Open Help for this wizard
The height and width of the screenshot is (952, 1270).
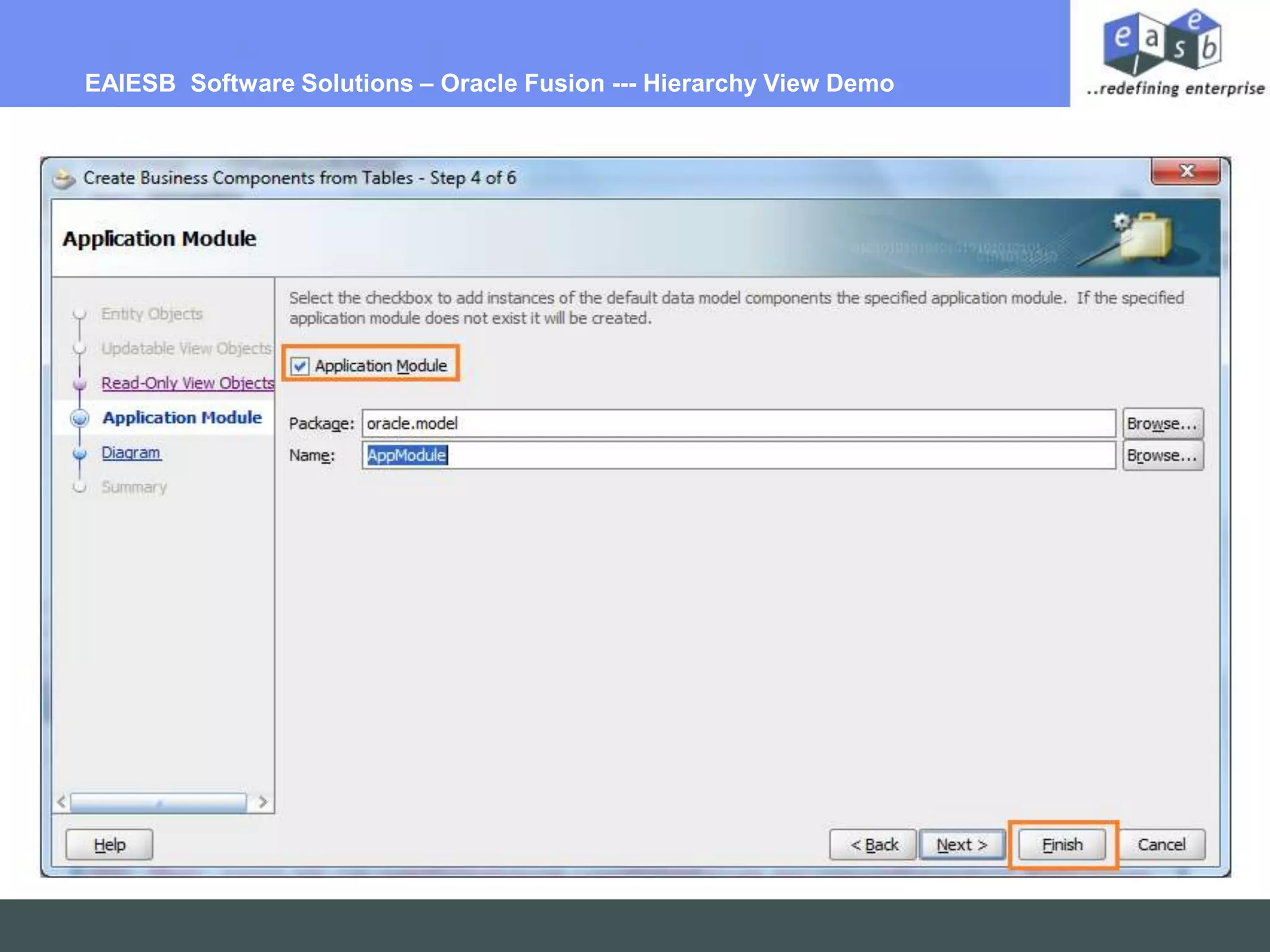[x=109, y=845]
